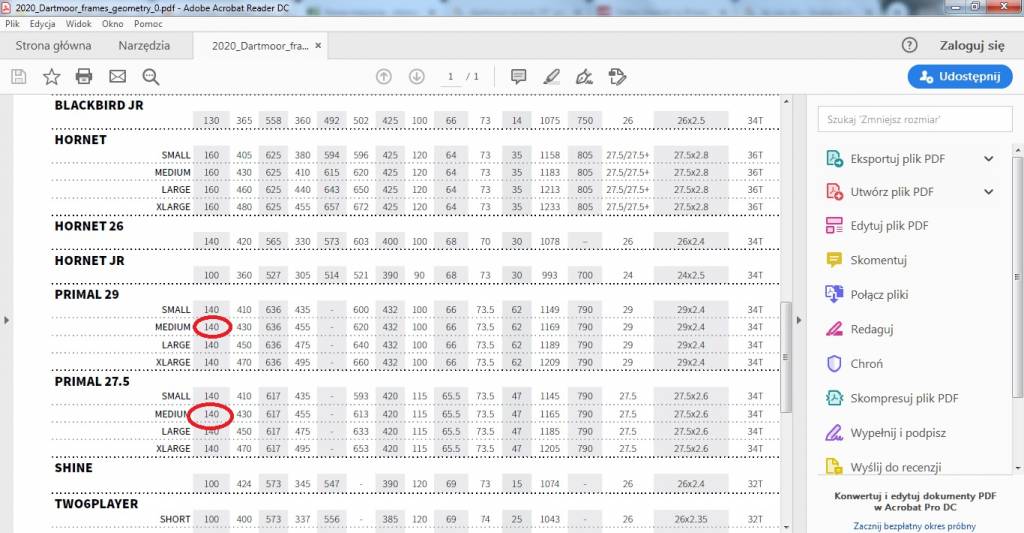Click the 1075 value in BLACKBIRD JR row
Viewport: 1024px width, 533px height.
click(550, 121)
